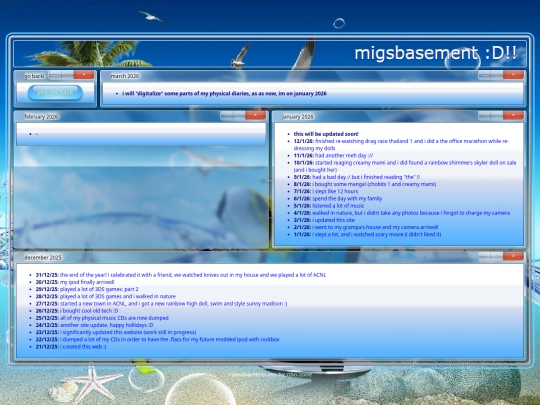Minimize the march 2026 window
This screenshot has width=540, height=405.
click(x=484, y=75)
